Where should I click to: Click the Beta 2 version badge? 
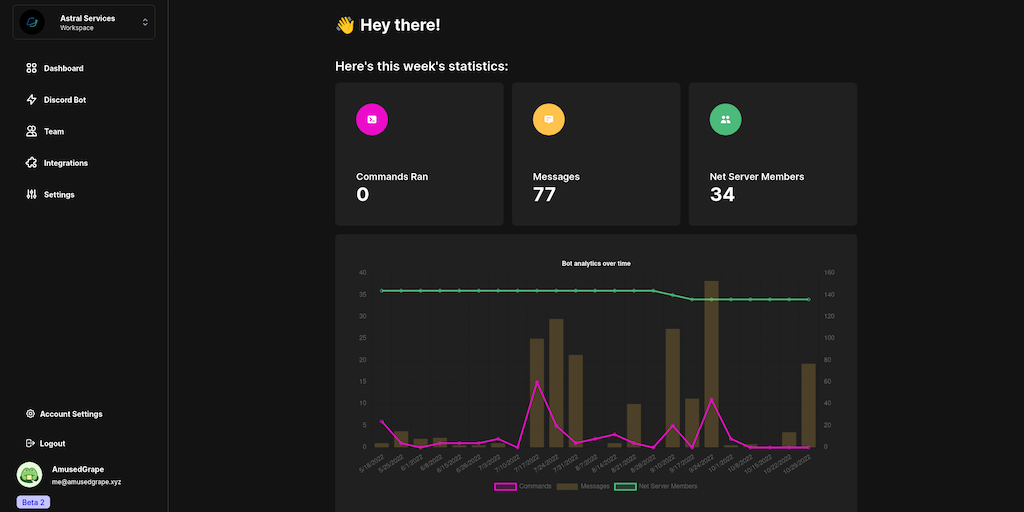pos(33,502)
